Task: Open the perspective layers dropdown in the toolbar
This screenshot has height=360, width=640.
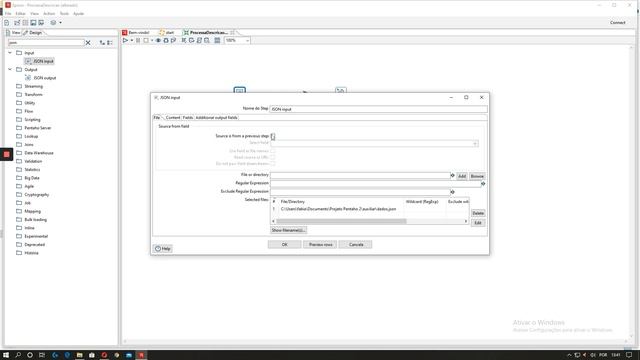Action: (x=60, y=23)
